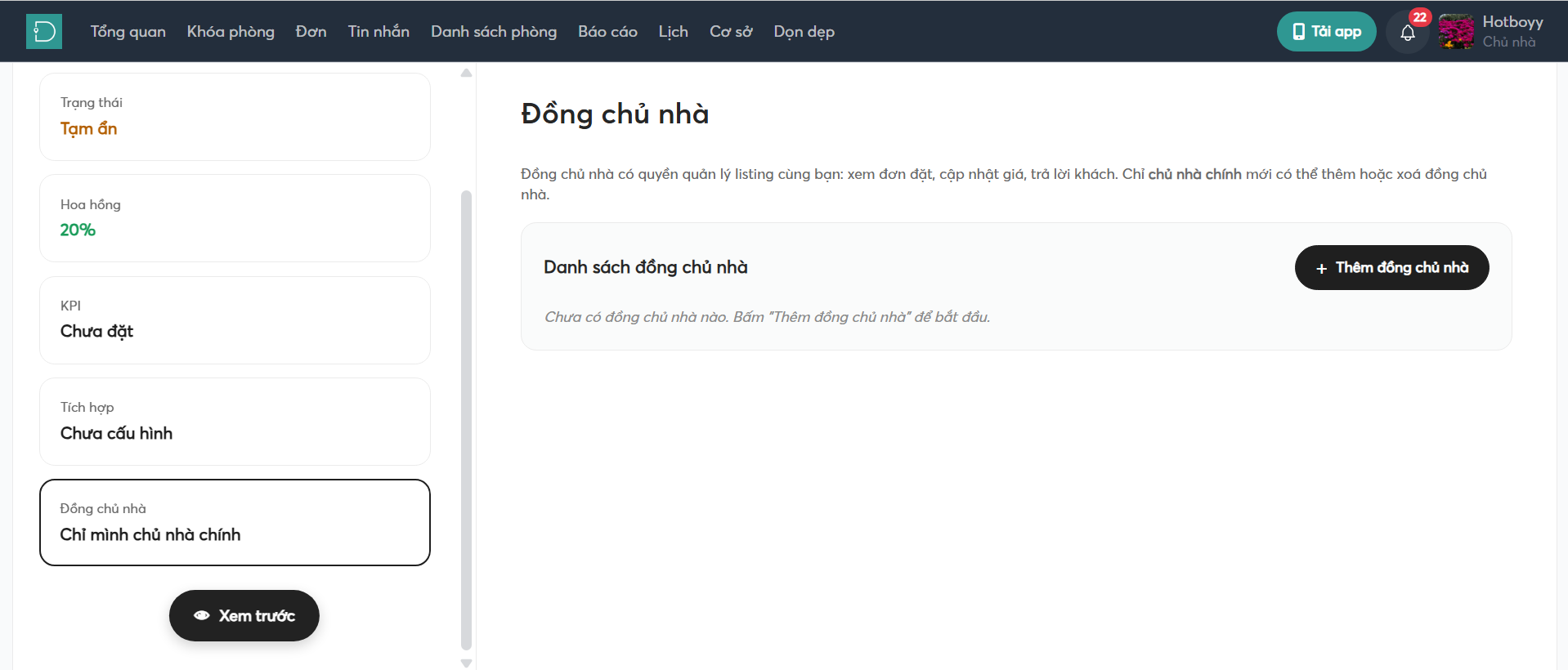The height and width of the screenshot is (670, 1568).
Task: Select the Trạng thái Tạm ẩn card
Action: [235, 117]
